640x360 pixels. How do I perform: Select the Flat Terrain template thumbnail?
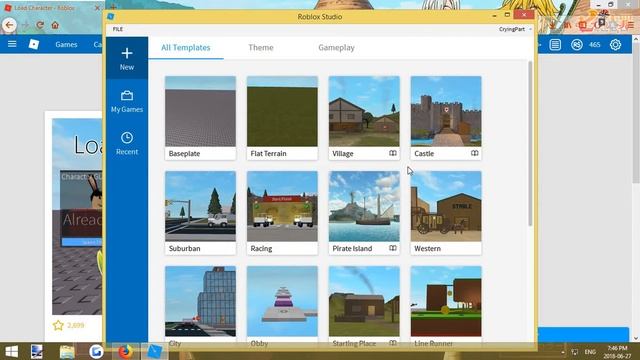click(282, 111)
